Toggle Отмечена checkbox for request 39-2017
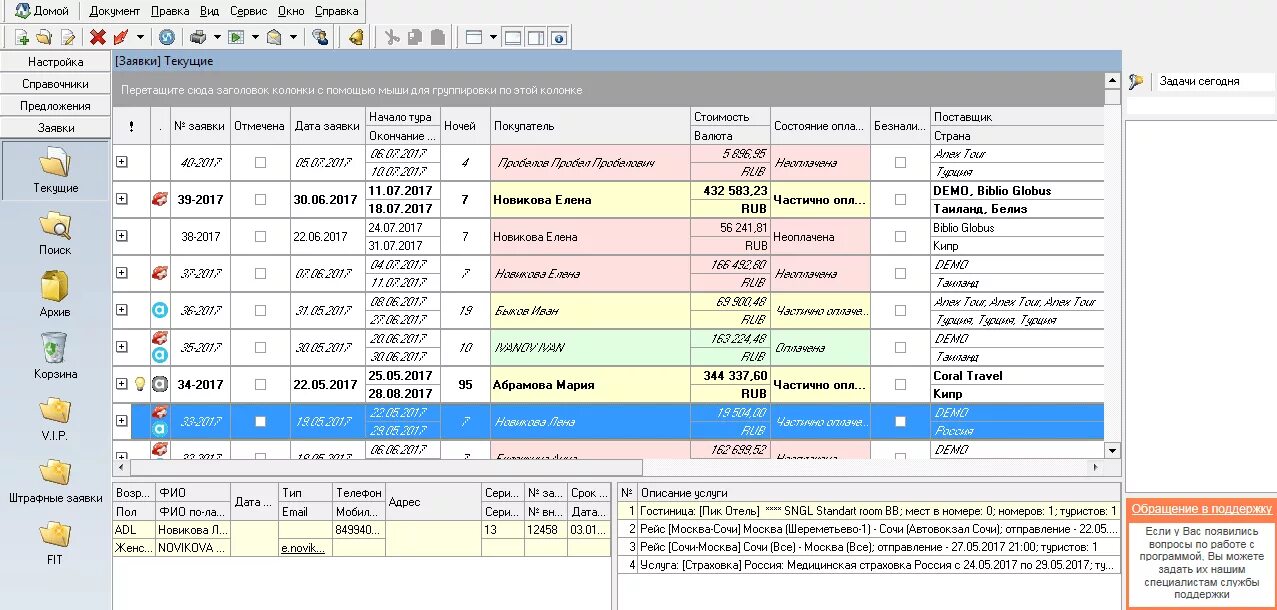 pyautogui.click(x=260, y=199)
